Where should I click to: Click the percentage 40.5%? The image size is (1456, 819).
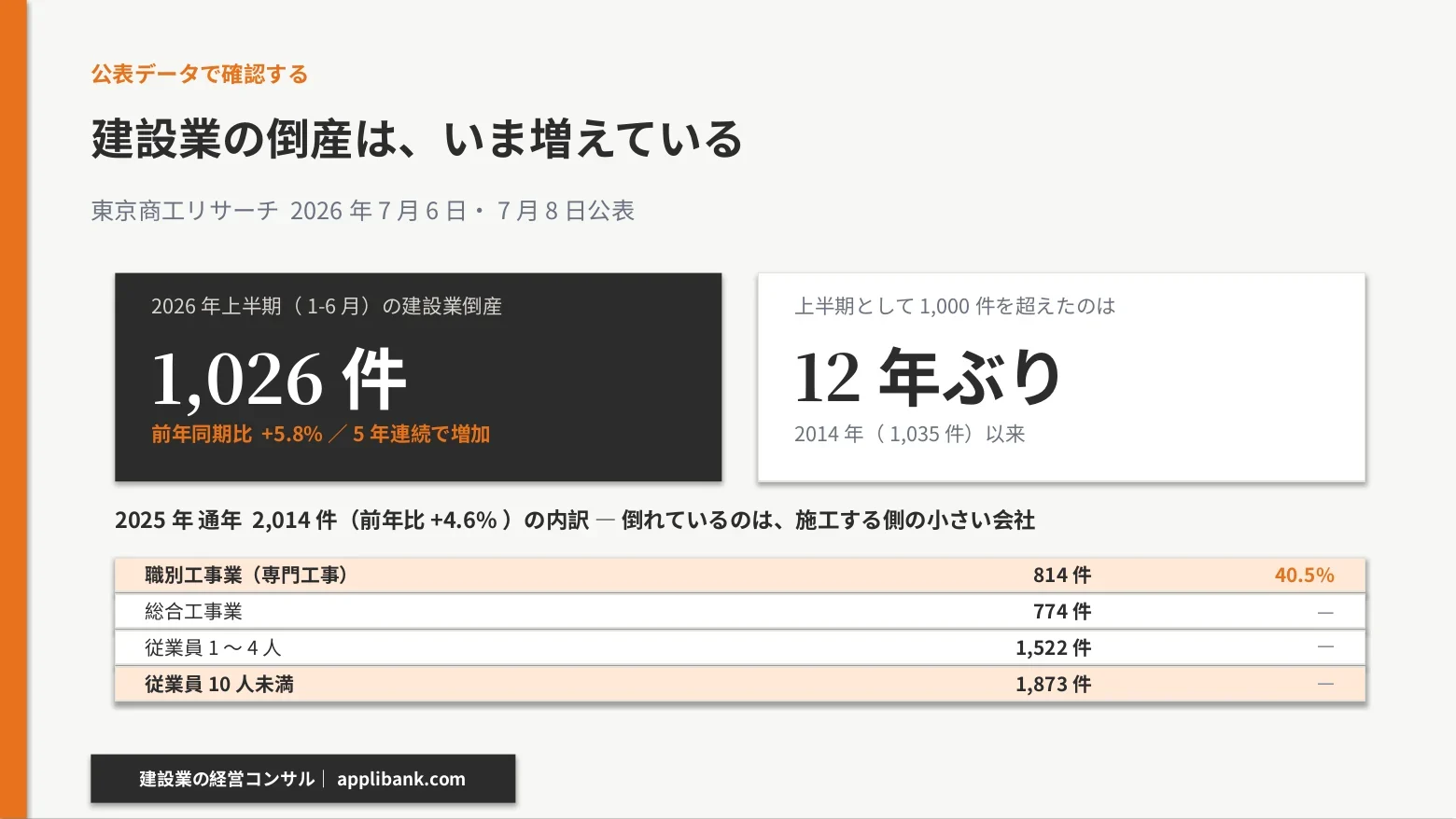point(1305,576)
